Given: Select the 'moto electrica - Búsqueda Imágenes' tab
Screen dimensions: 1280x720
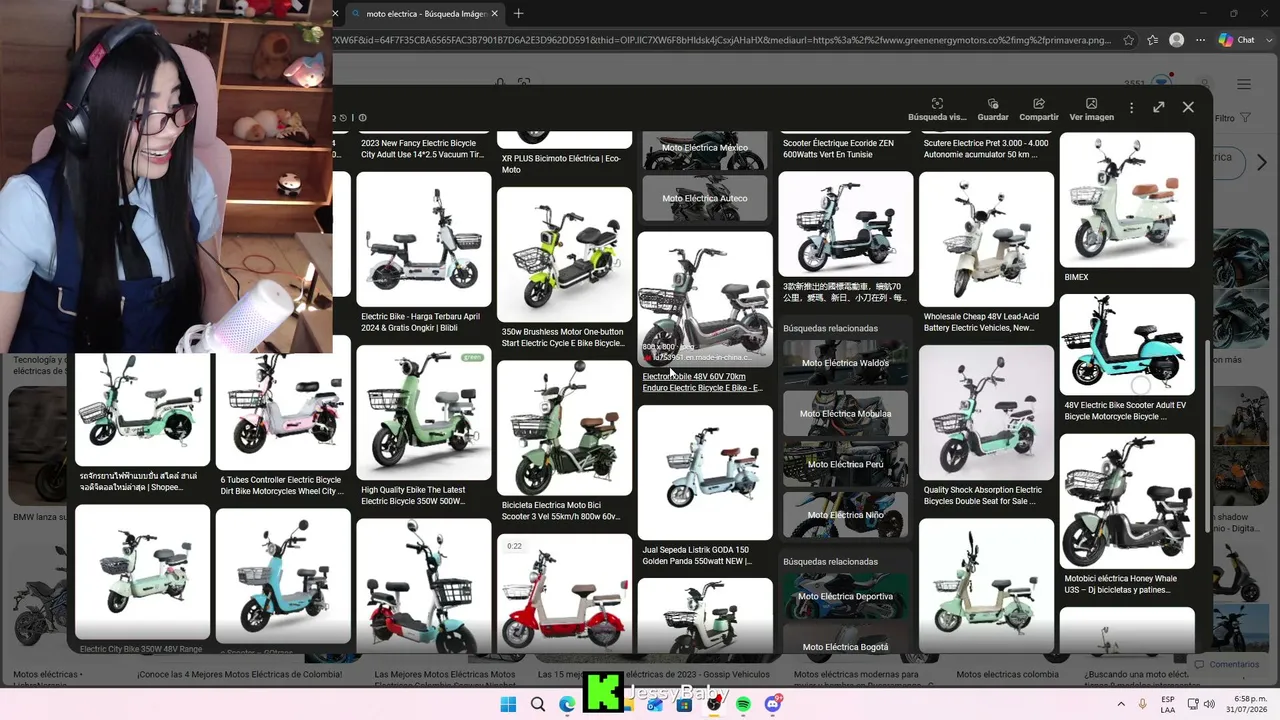Looking at the screenshot, I should (424, 14).
